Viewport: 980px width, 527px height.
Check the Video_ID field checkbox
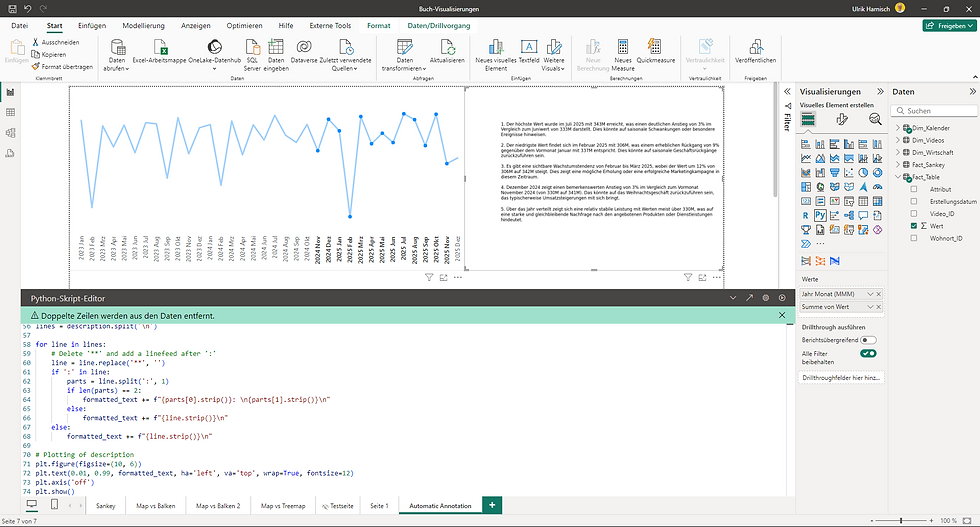[914, 214]
